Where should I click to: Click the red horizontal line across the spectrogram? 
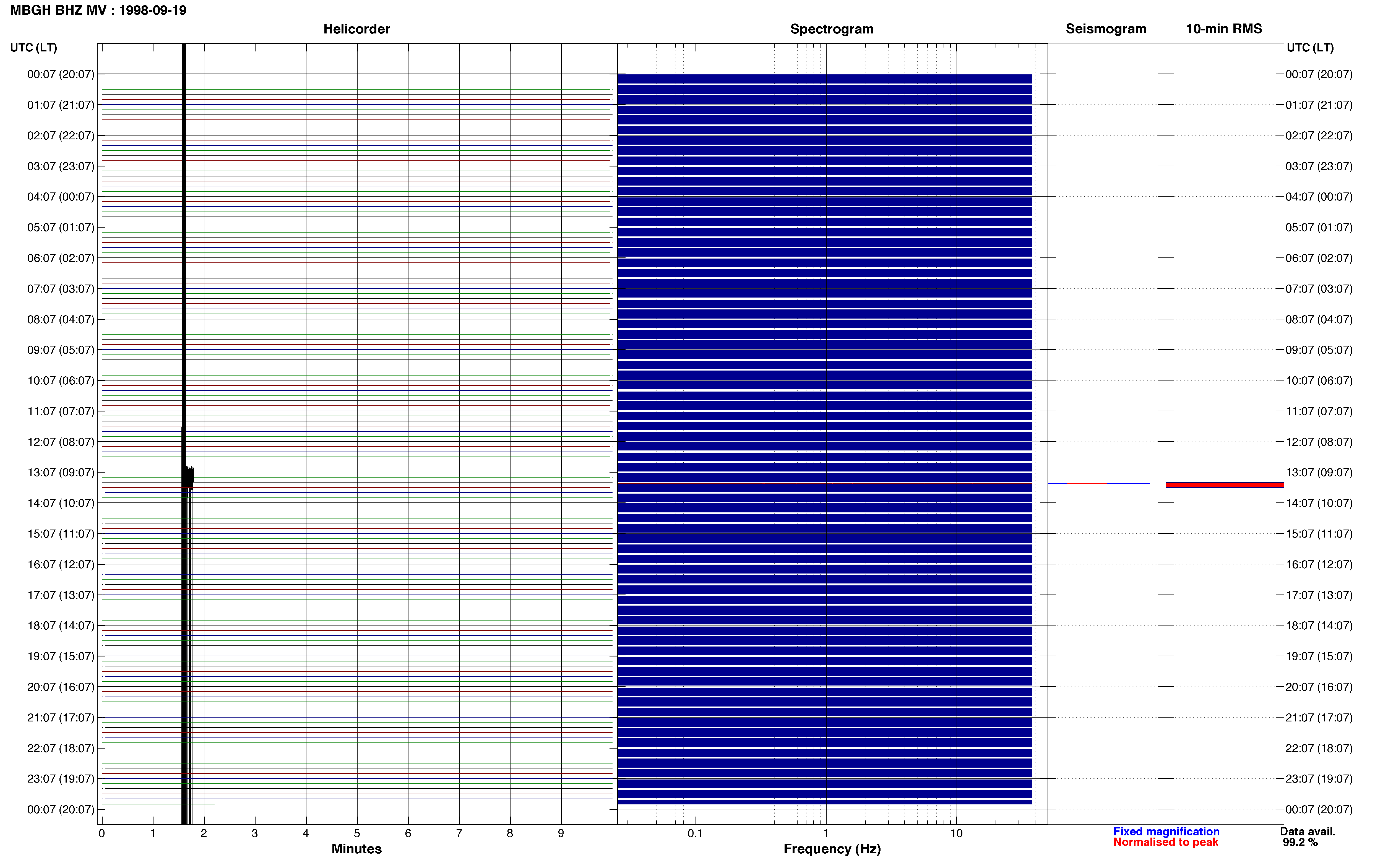(x=824, y=483)
